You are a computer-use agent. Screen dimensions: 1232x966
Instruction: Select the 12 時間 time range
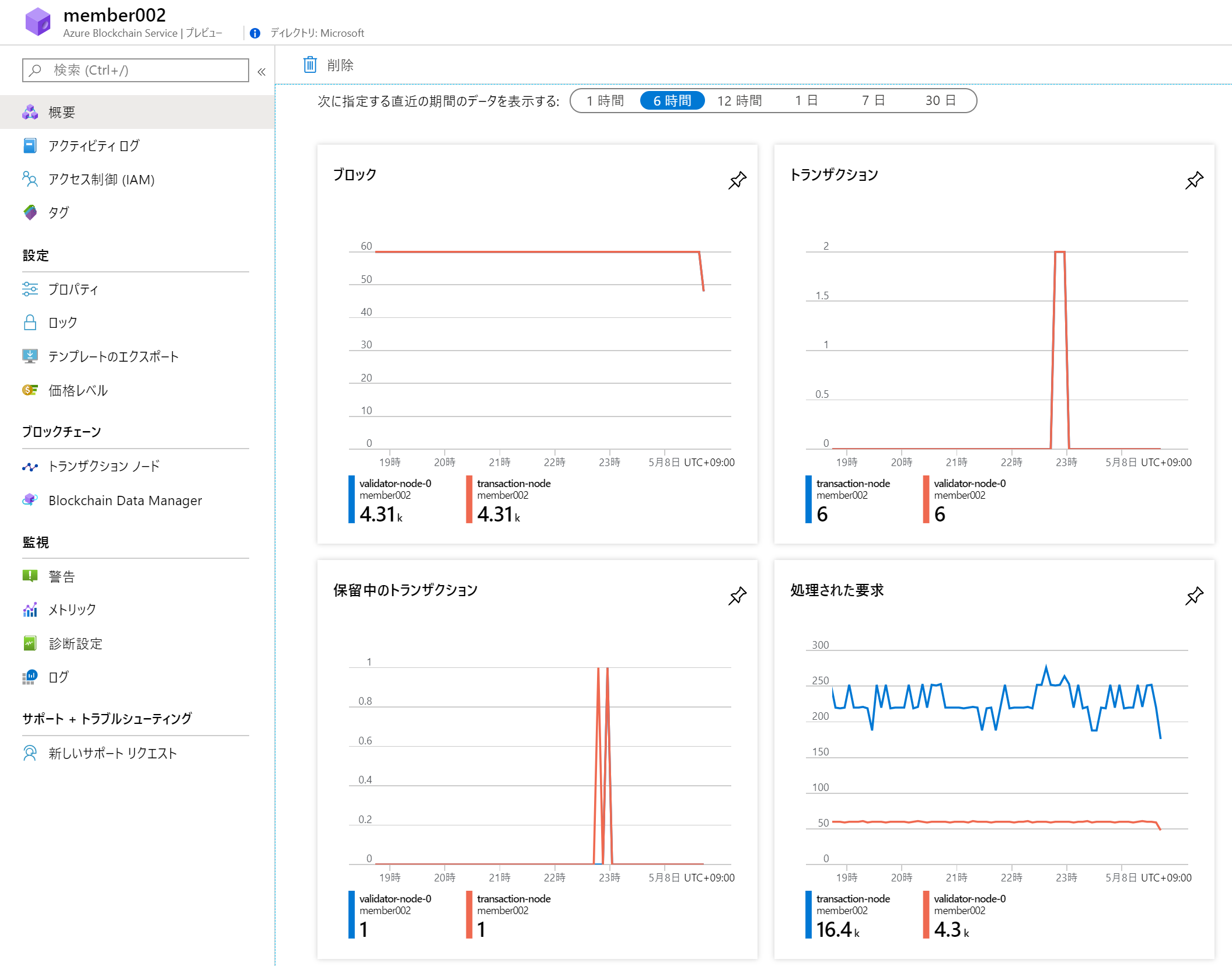(x=739, y=101)
